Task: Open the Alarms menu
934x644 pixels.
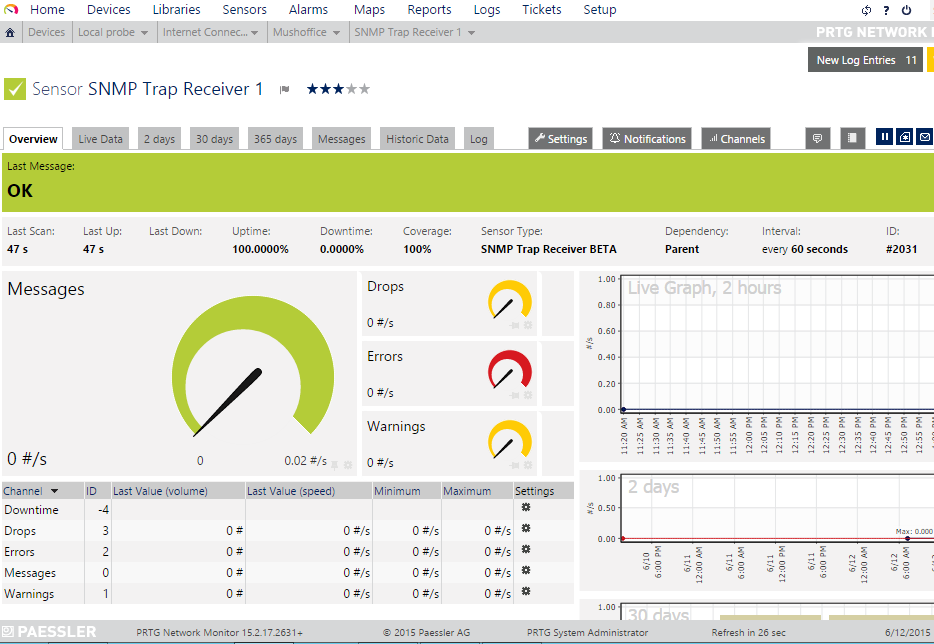Action: [x=308, y=10]
